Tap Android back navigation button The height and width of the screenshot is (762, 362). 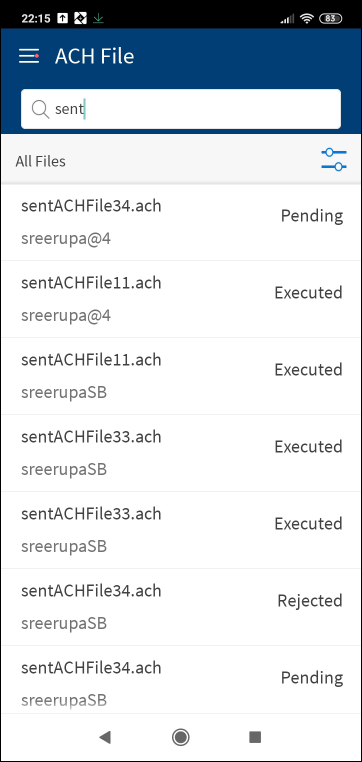point(104,737)
